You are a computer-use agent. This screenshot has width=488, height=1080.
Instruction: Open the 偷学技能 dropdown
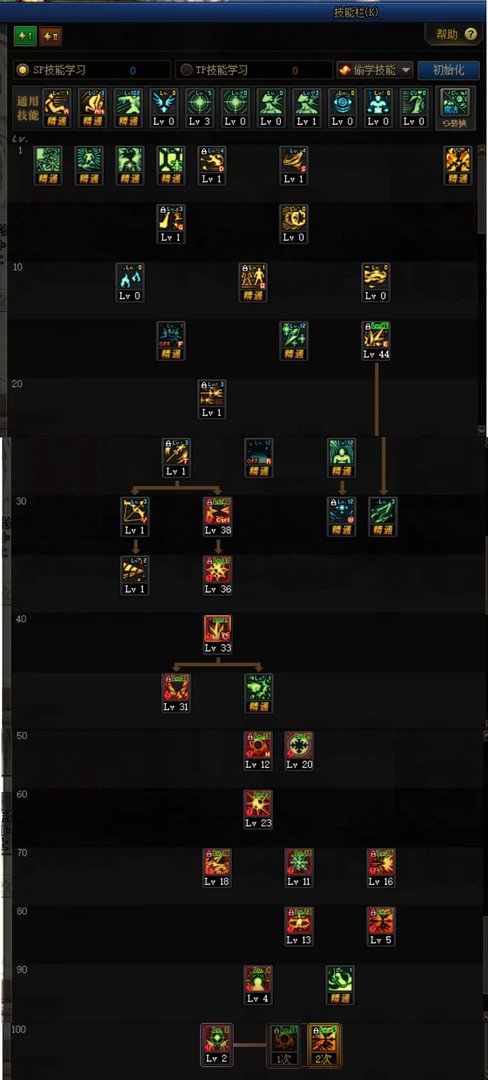click(x=375, y=70)
